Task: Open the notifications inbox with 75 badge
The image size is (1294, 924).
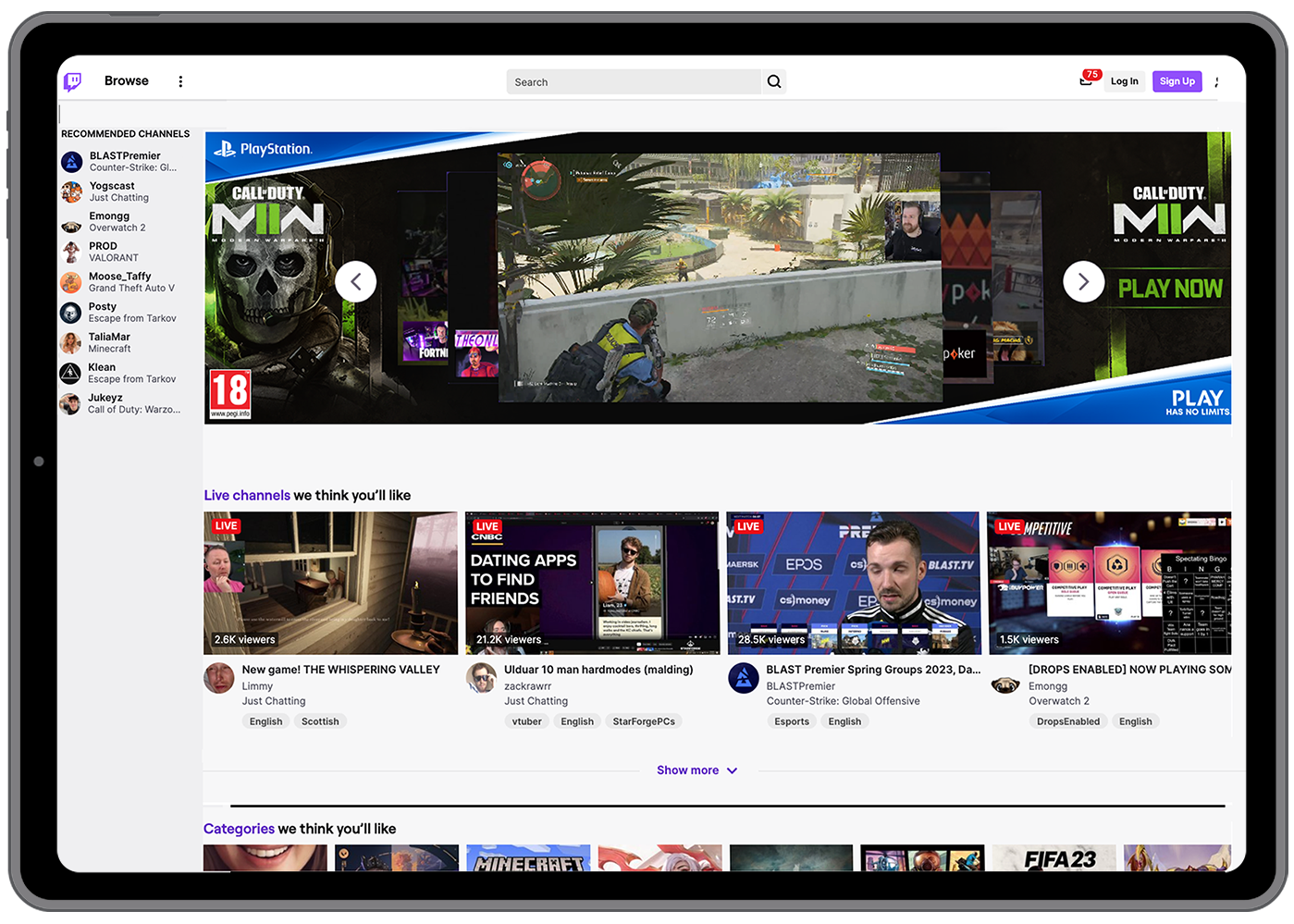Action: pyautogui.click(x=1086, y=80)
